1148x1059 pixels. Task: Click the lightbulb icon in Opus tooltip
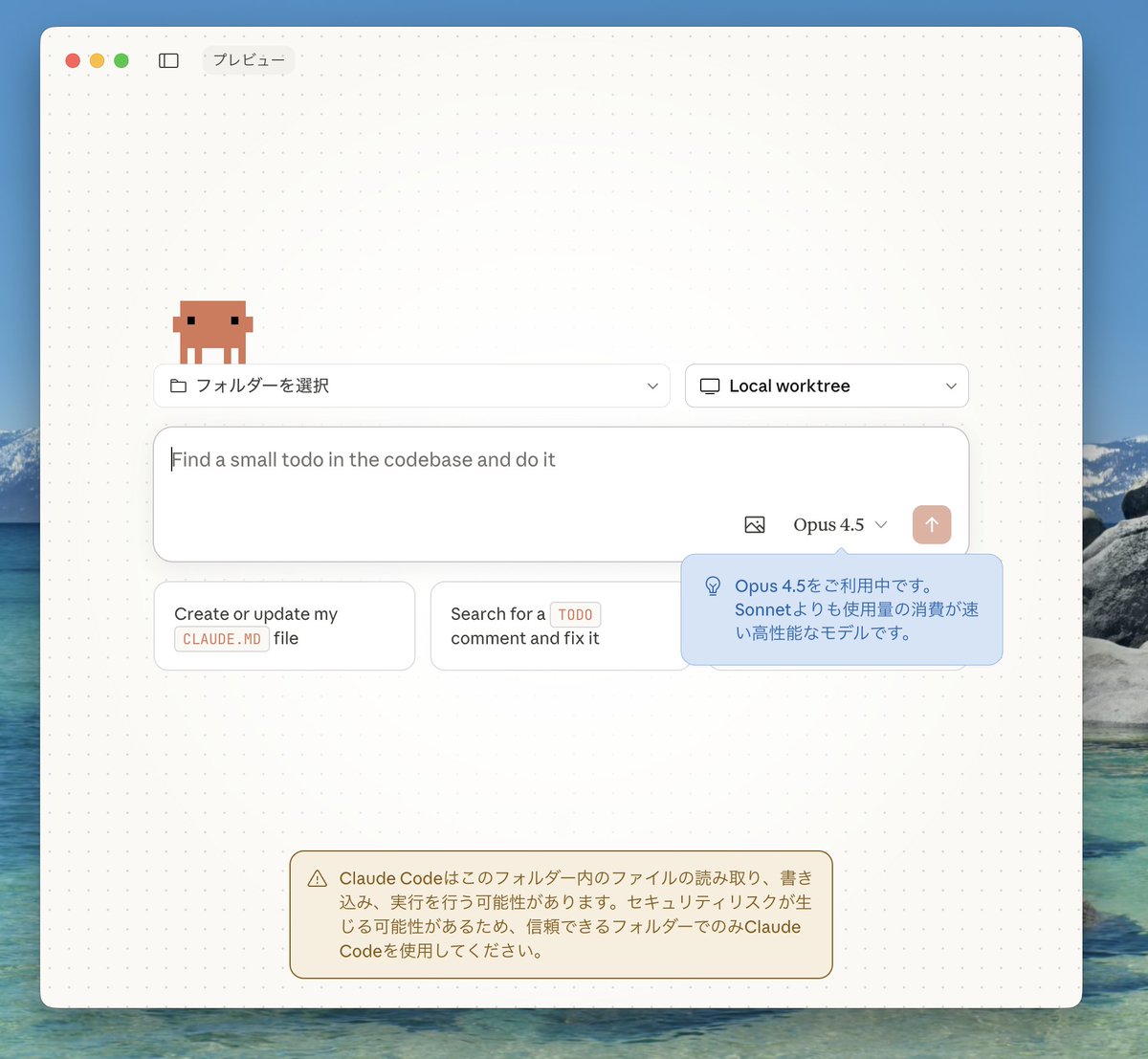point(713,585)
